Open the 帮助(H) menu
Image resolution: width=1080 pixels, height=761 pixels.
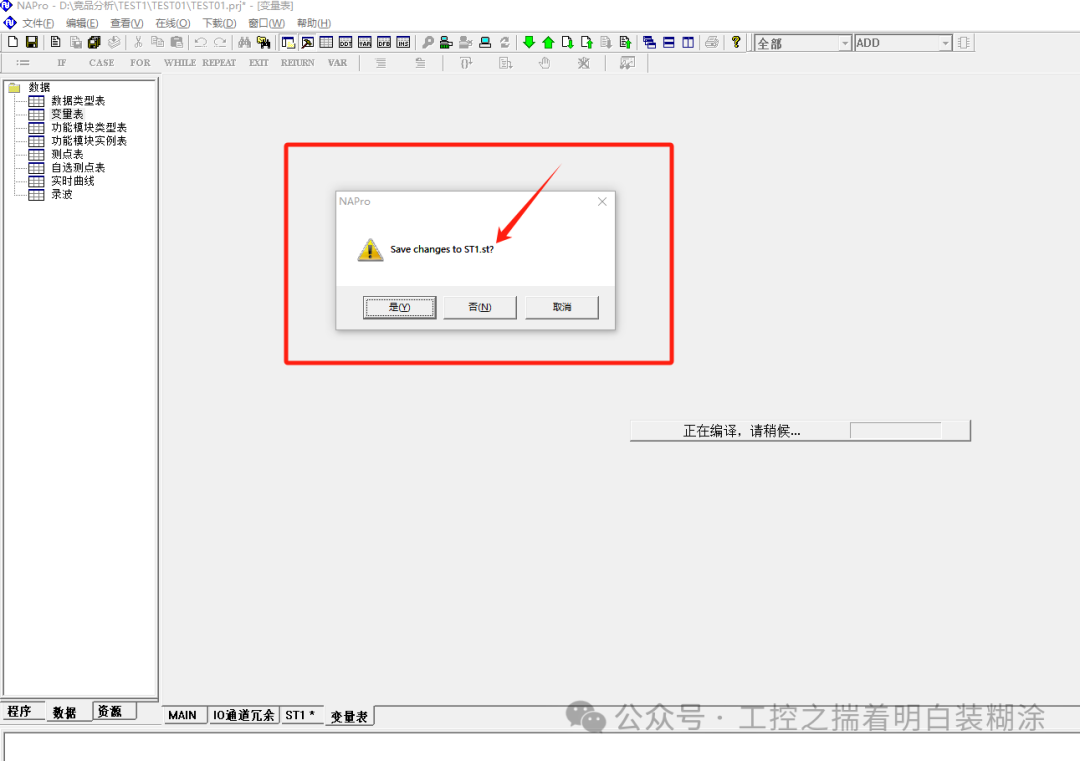313,23
